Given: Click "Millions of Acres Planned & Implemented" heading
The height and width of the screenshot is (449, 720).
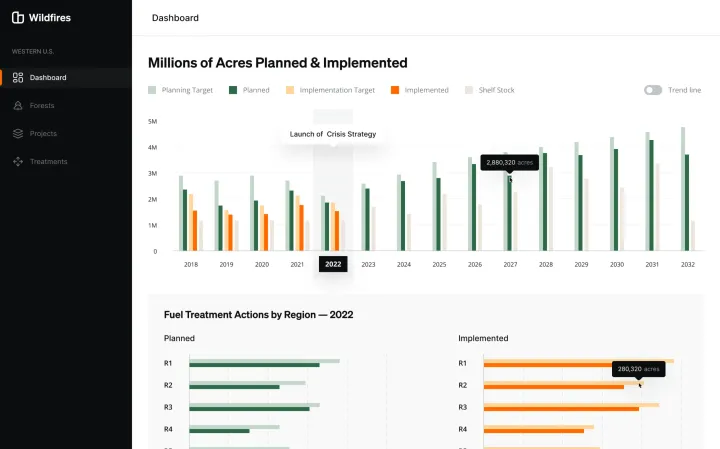Looking at the screenshot, I should click(x=277, y=62).
